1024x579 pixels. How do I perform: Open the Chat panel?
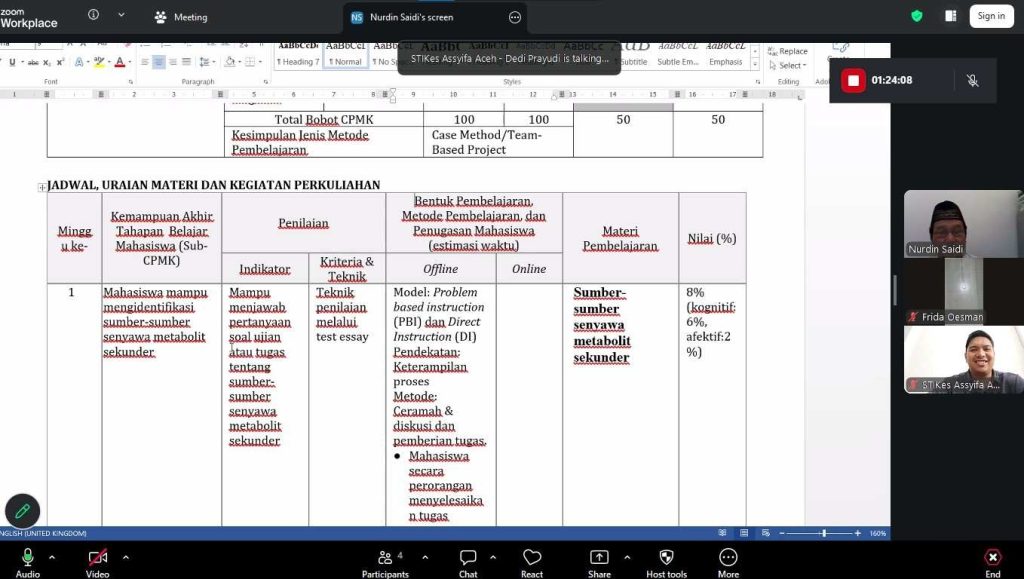click(468, 559)
